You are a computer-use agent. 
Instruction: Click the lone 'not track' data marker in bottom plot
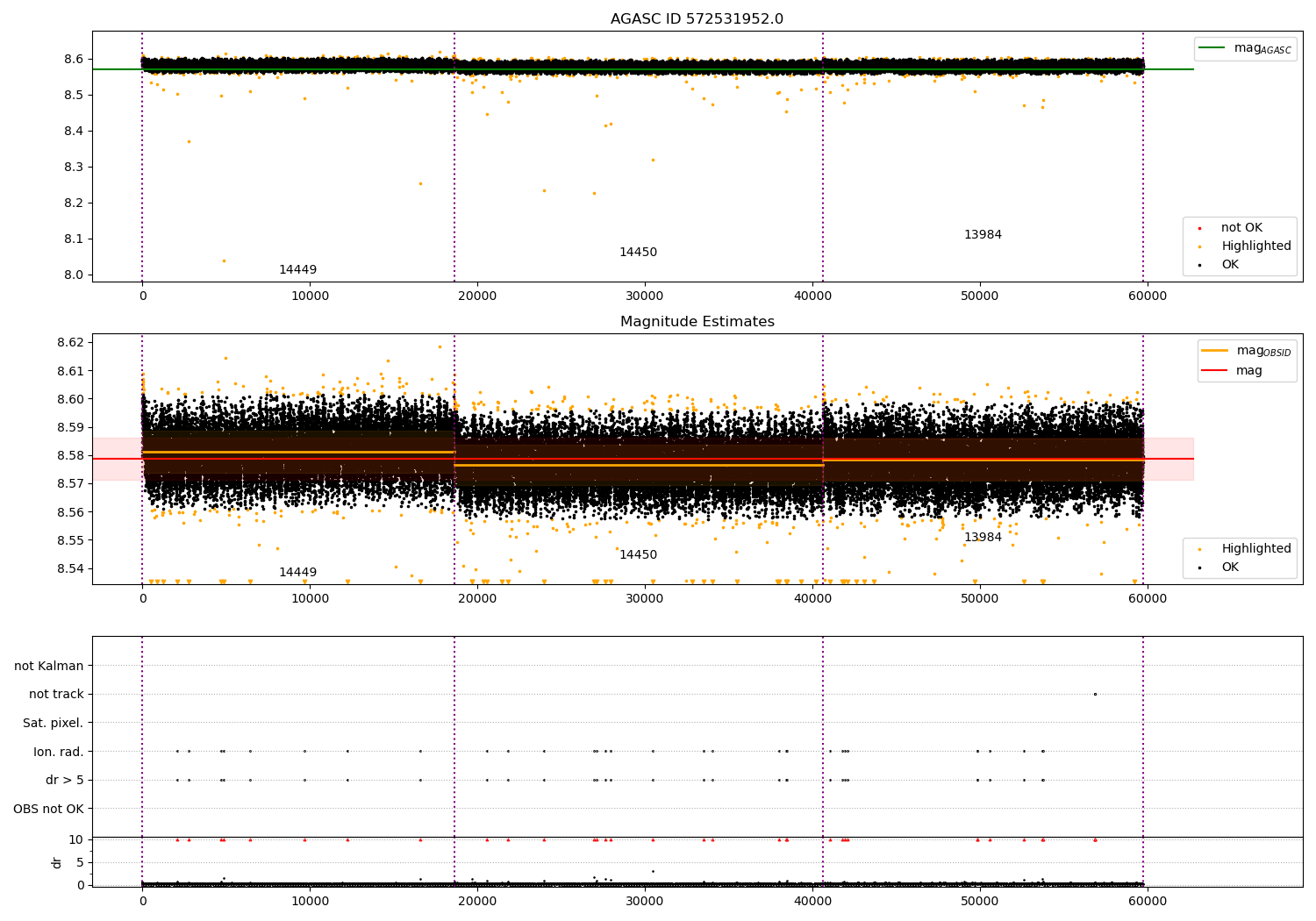[1095, 695]
